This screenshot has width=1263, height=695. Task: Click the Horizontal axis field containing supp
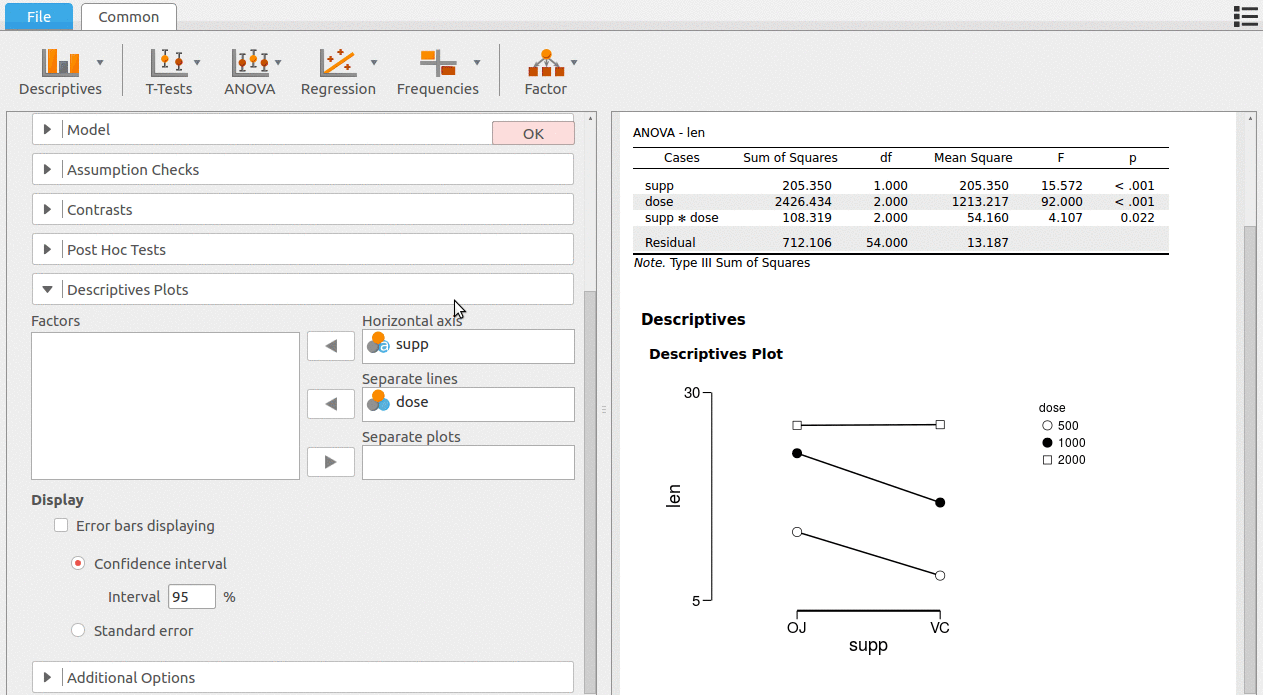(x=468, y=346)
